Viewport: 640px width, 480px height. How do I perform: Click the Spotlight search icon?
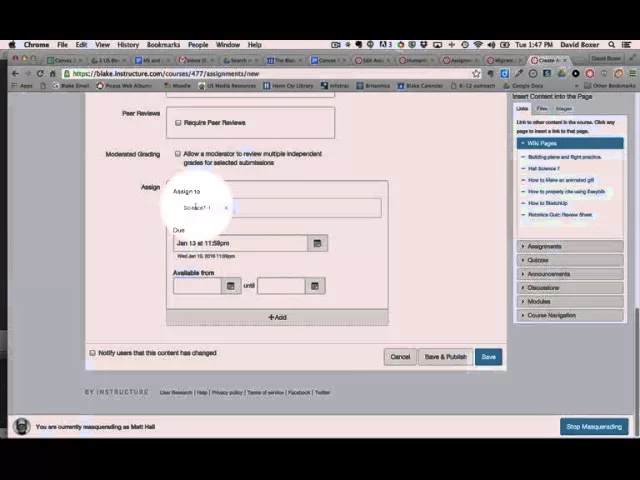[611, 45]
